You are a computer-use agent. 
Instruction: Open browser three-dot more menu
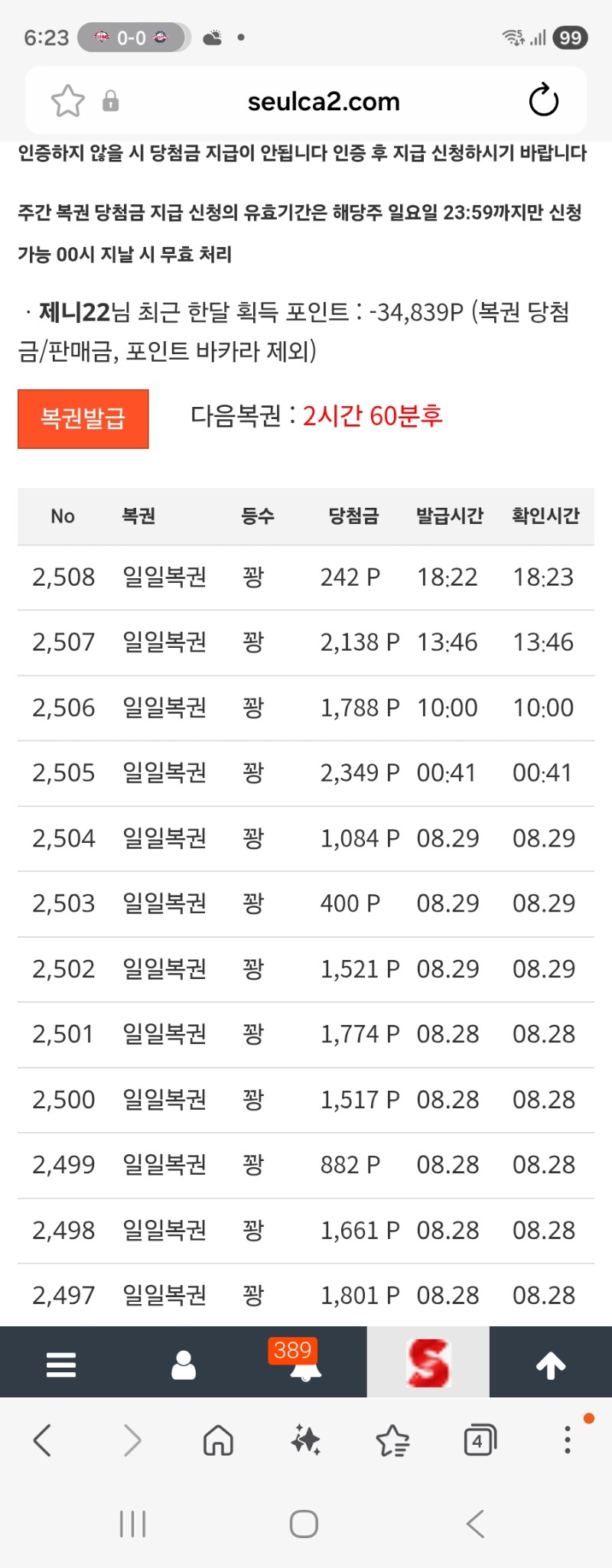[x=568, y=1440]
